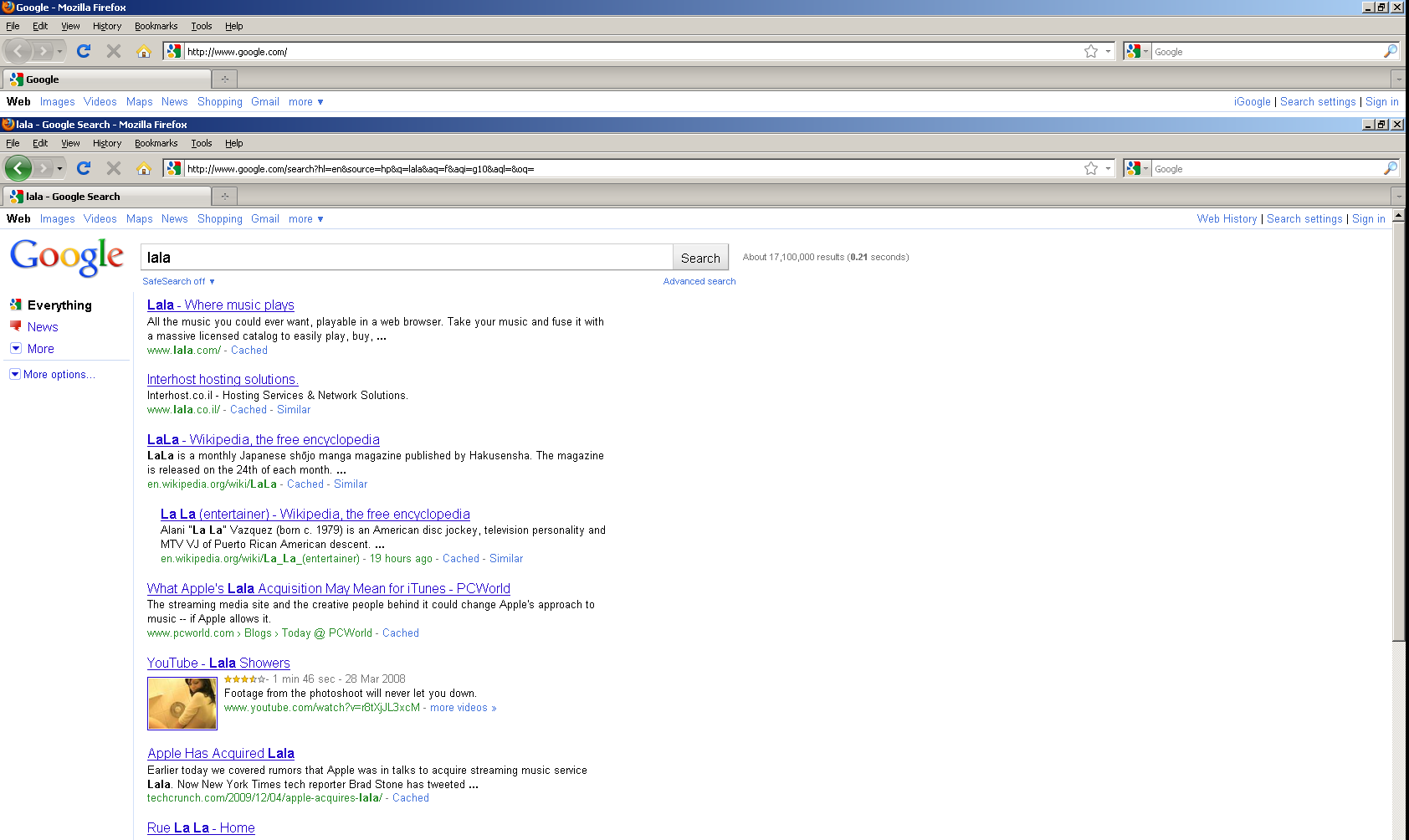Open search engine chooser in lala window
1409x840 pixels.
tap(1137, 168)
